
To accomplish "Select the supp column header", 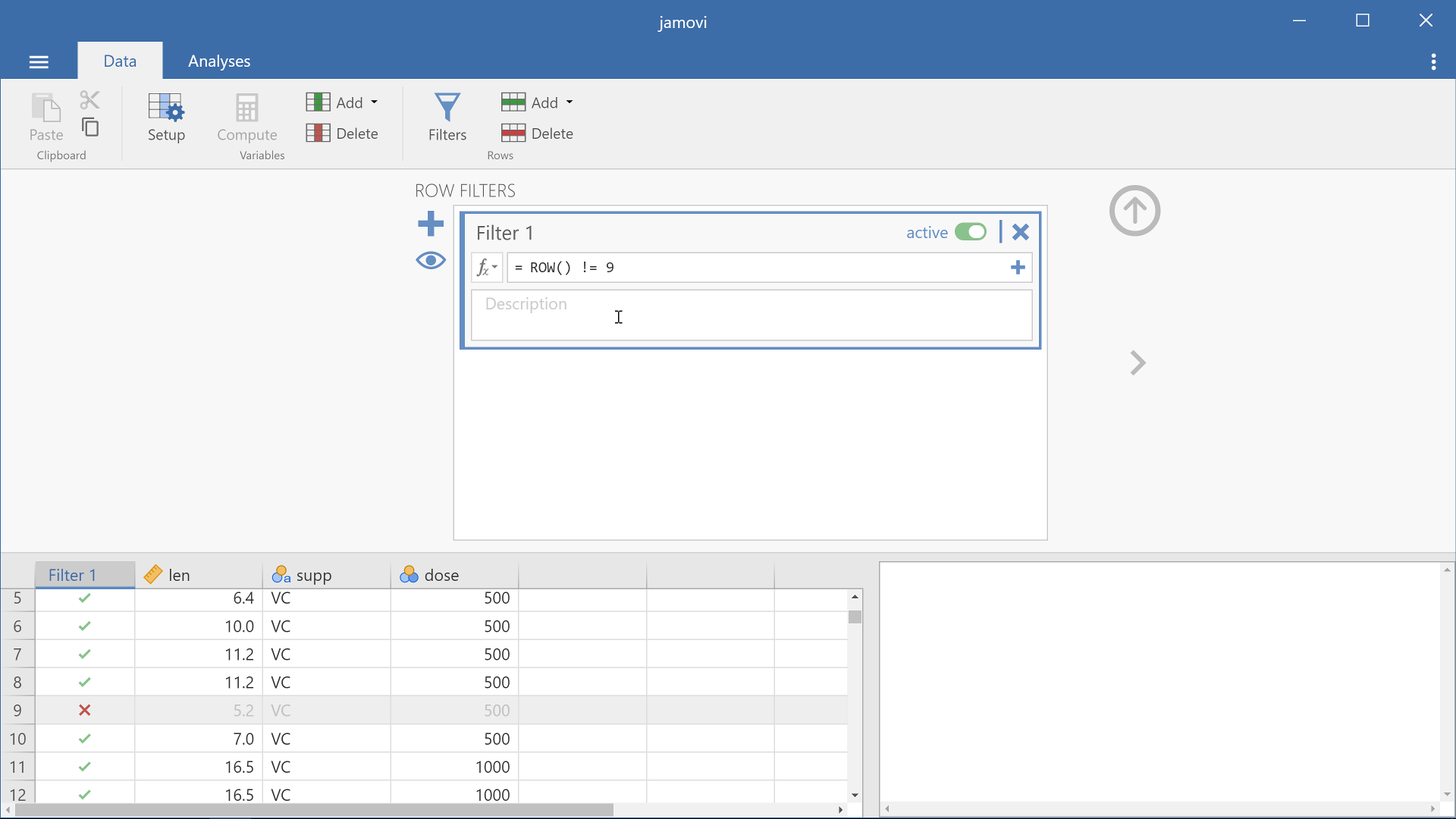I will coord(327,575).
